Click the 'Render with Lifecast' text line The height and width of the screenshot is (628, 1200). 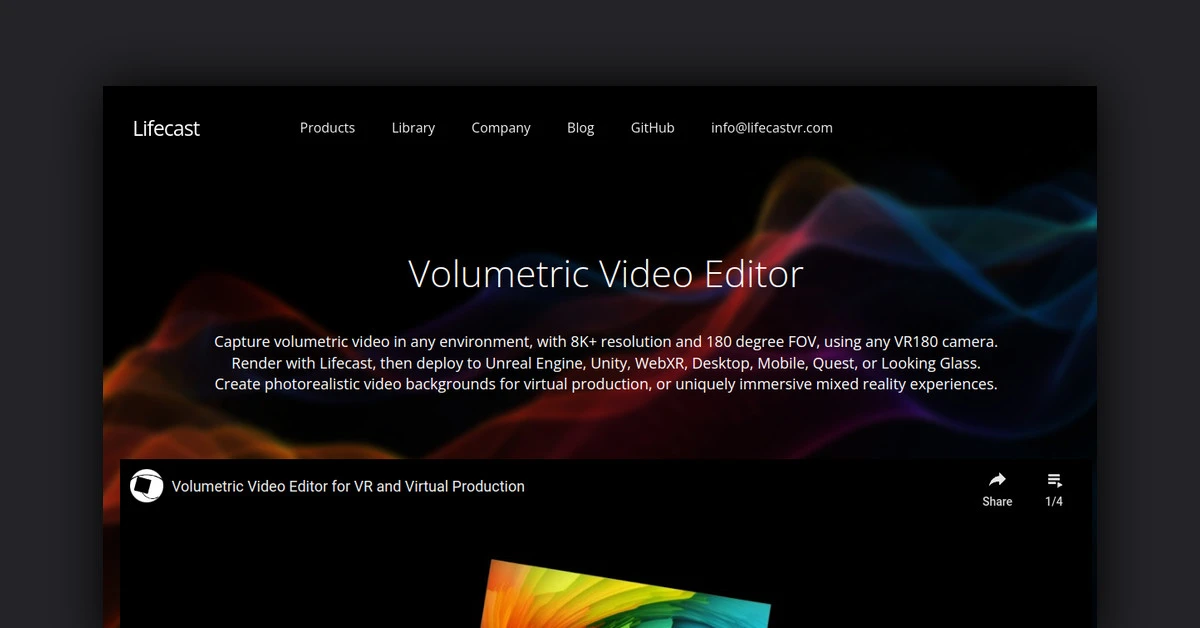605,363
